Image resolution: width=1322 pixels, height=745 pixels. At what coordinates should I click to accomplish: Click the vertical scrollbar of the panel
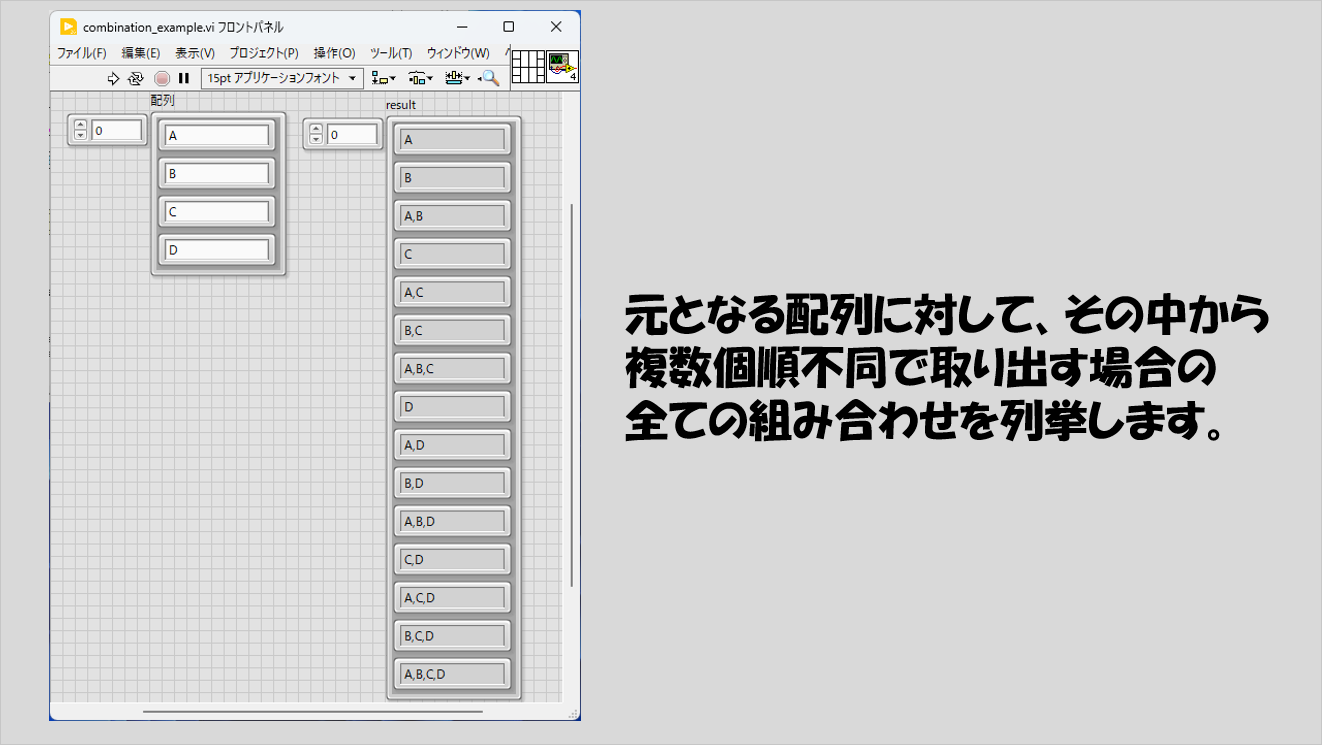click(572, 400)
